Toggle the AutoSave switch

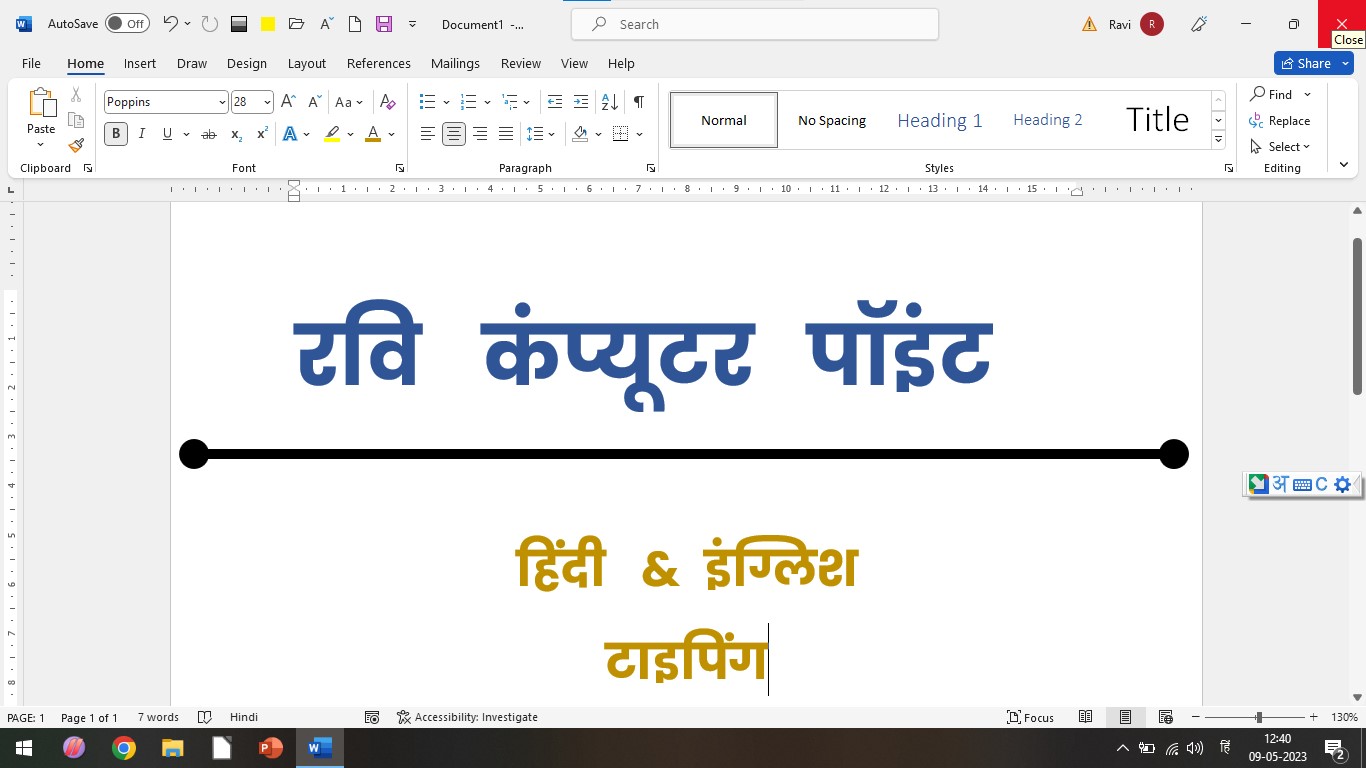(x=127, y=24)
